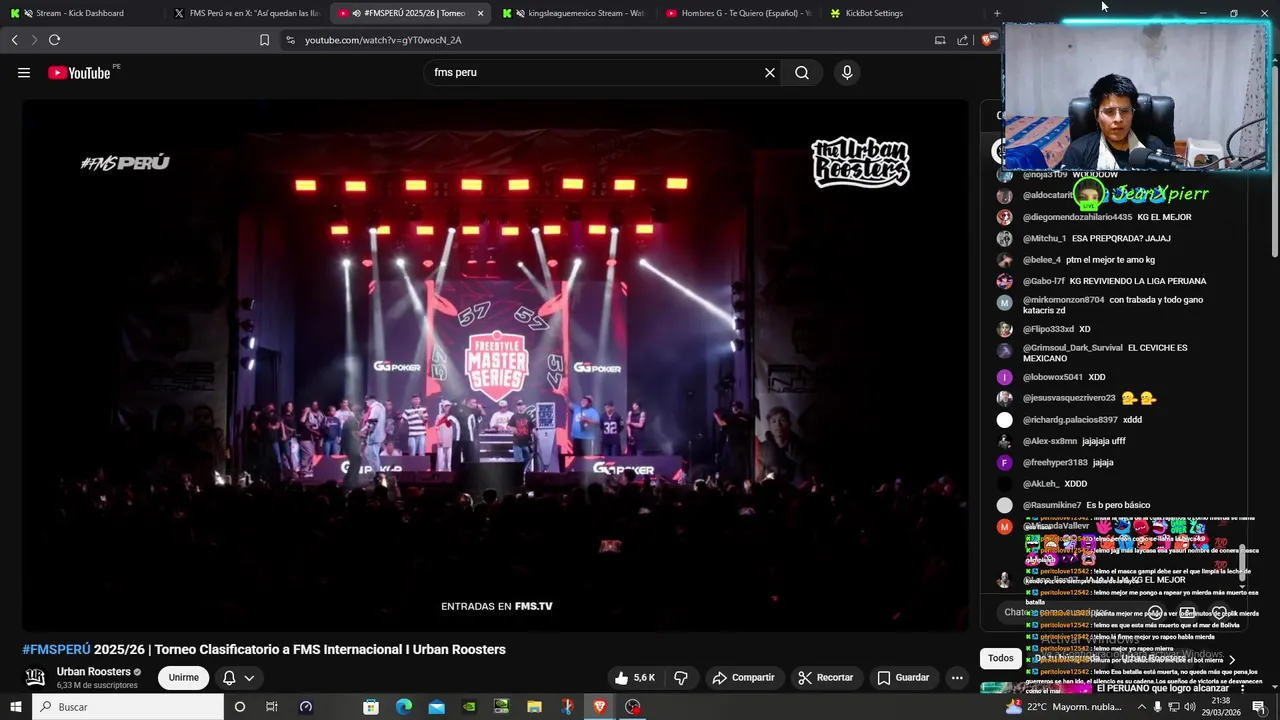
Task: Open action center notifications
Action: pyautogui.click(x=1258, y=707)
